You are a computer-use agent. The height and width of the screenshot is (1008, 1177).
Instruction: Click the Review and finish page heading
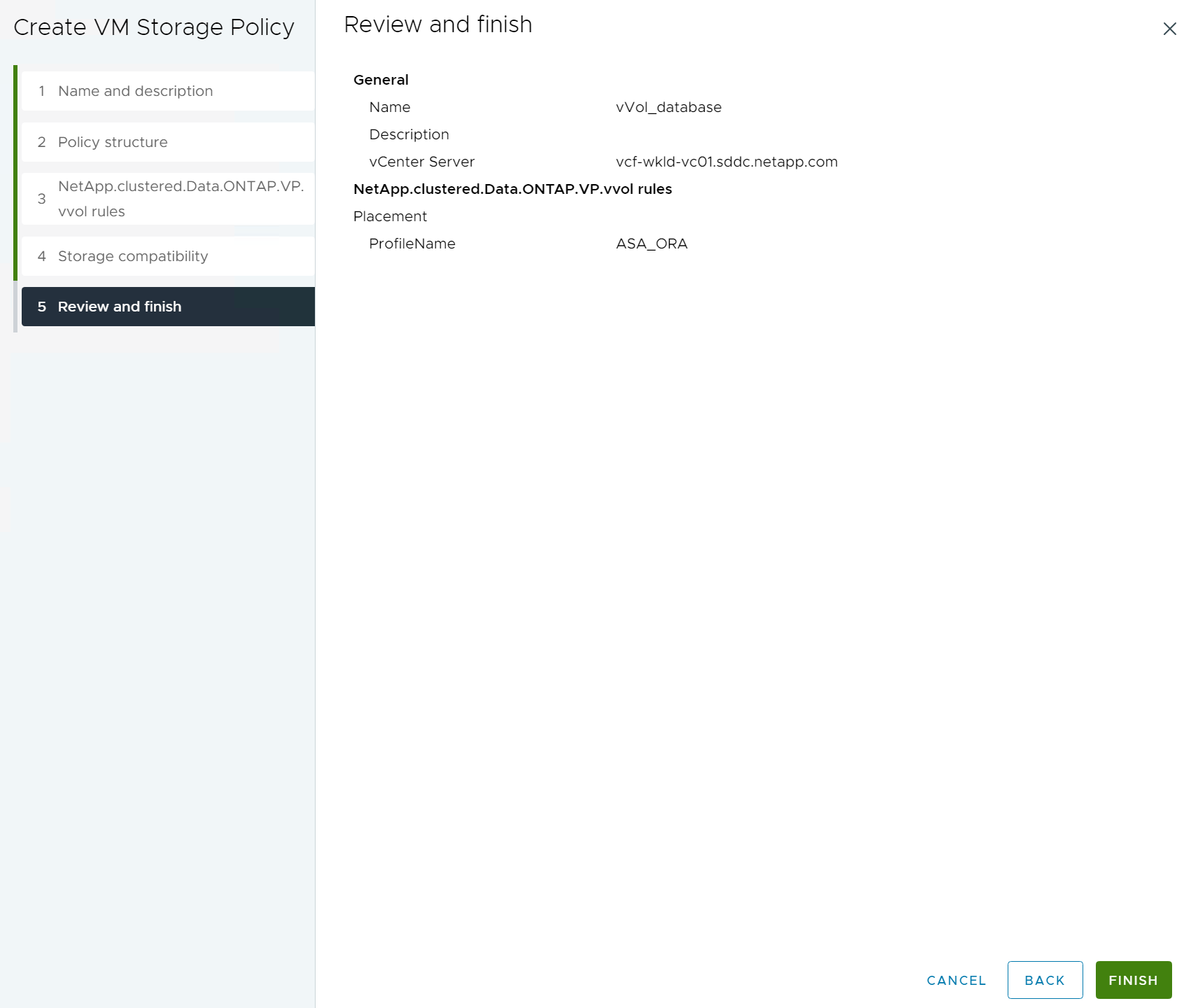[438, 24]
